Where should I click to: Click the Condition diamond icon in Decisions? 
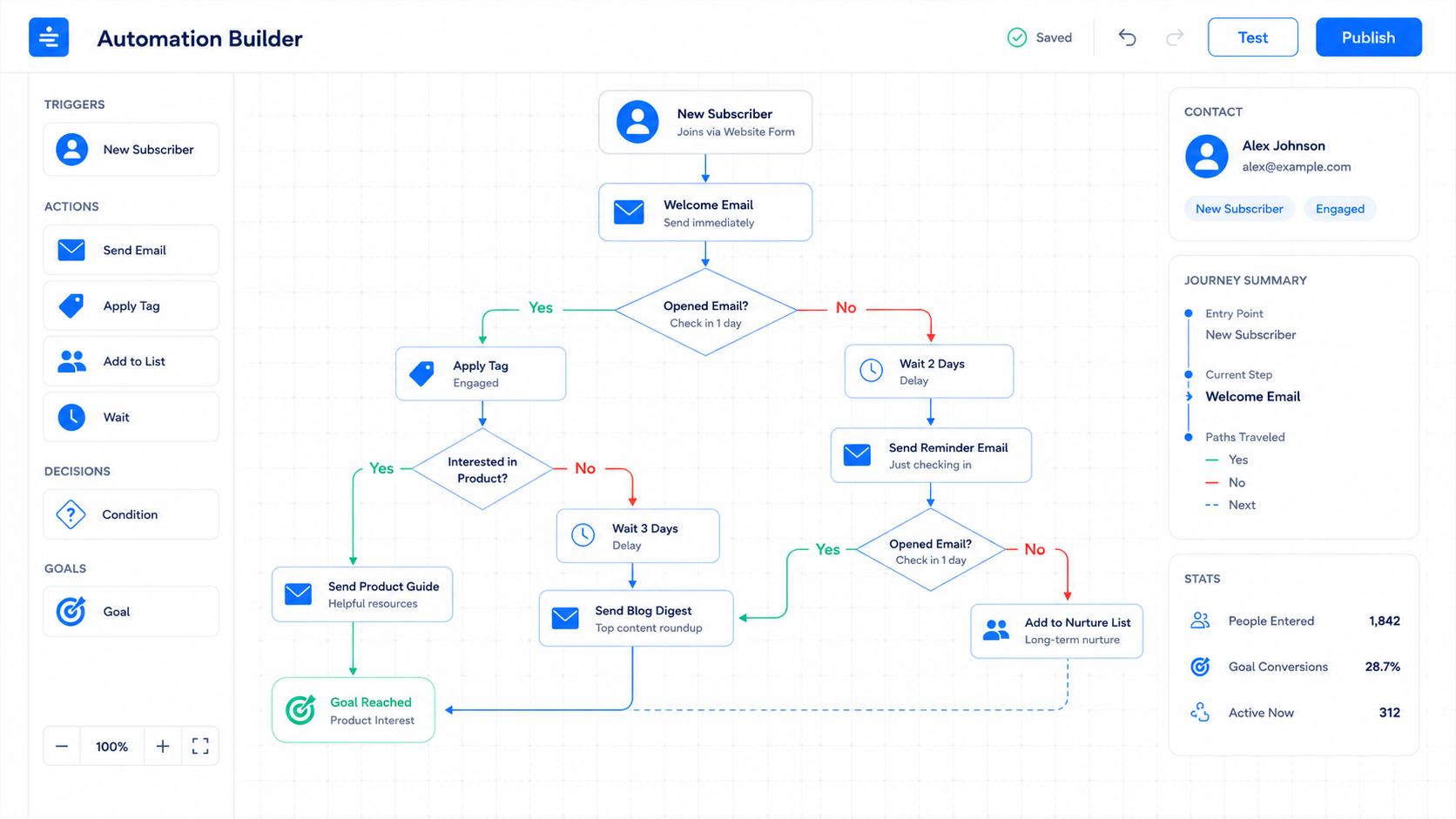click(x=71, y=514)
